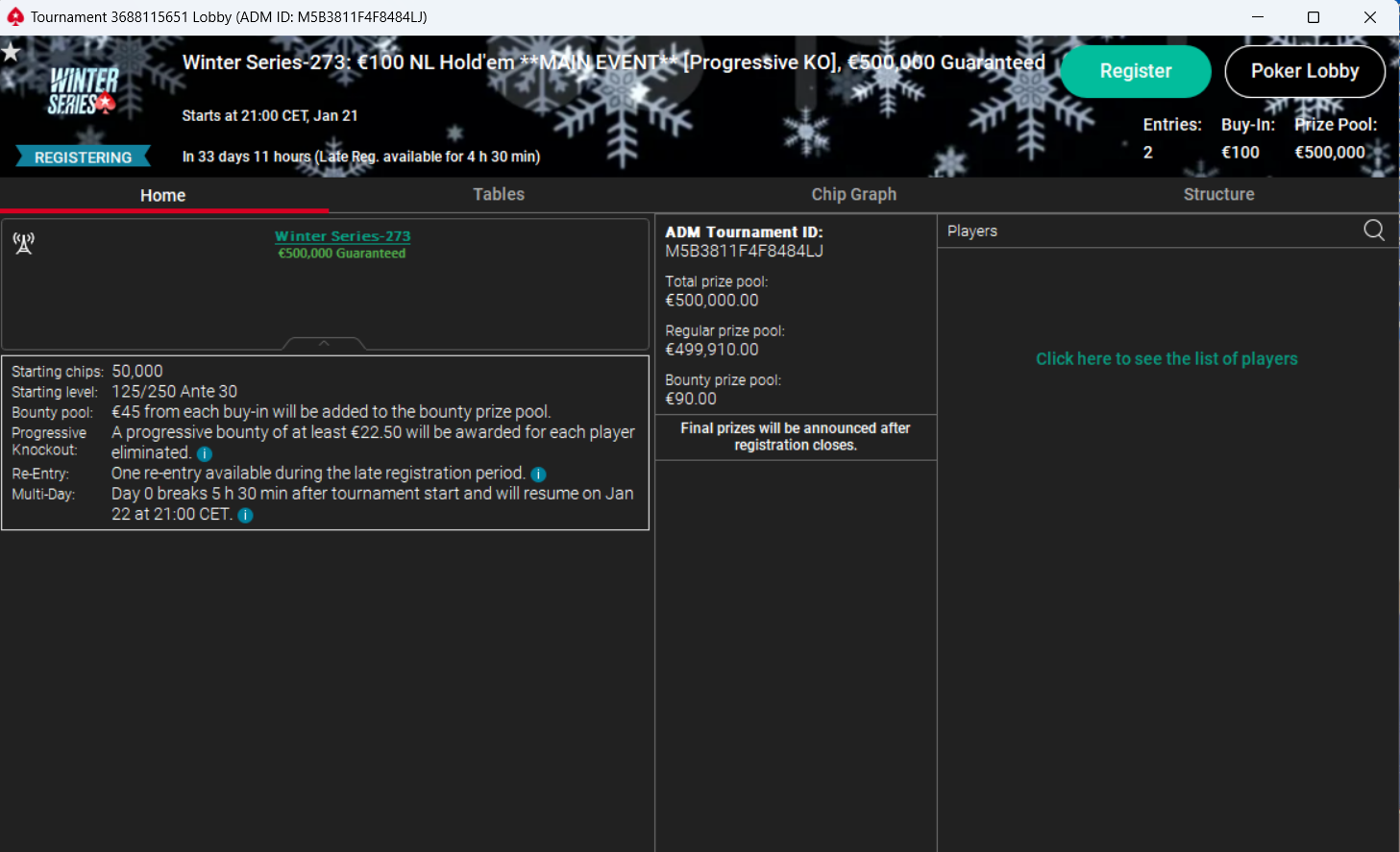This screenshot has width=1400, height=852.
Task: Click the Starting level 125/250 Ante 30
Action: click(175, 391)
